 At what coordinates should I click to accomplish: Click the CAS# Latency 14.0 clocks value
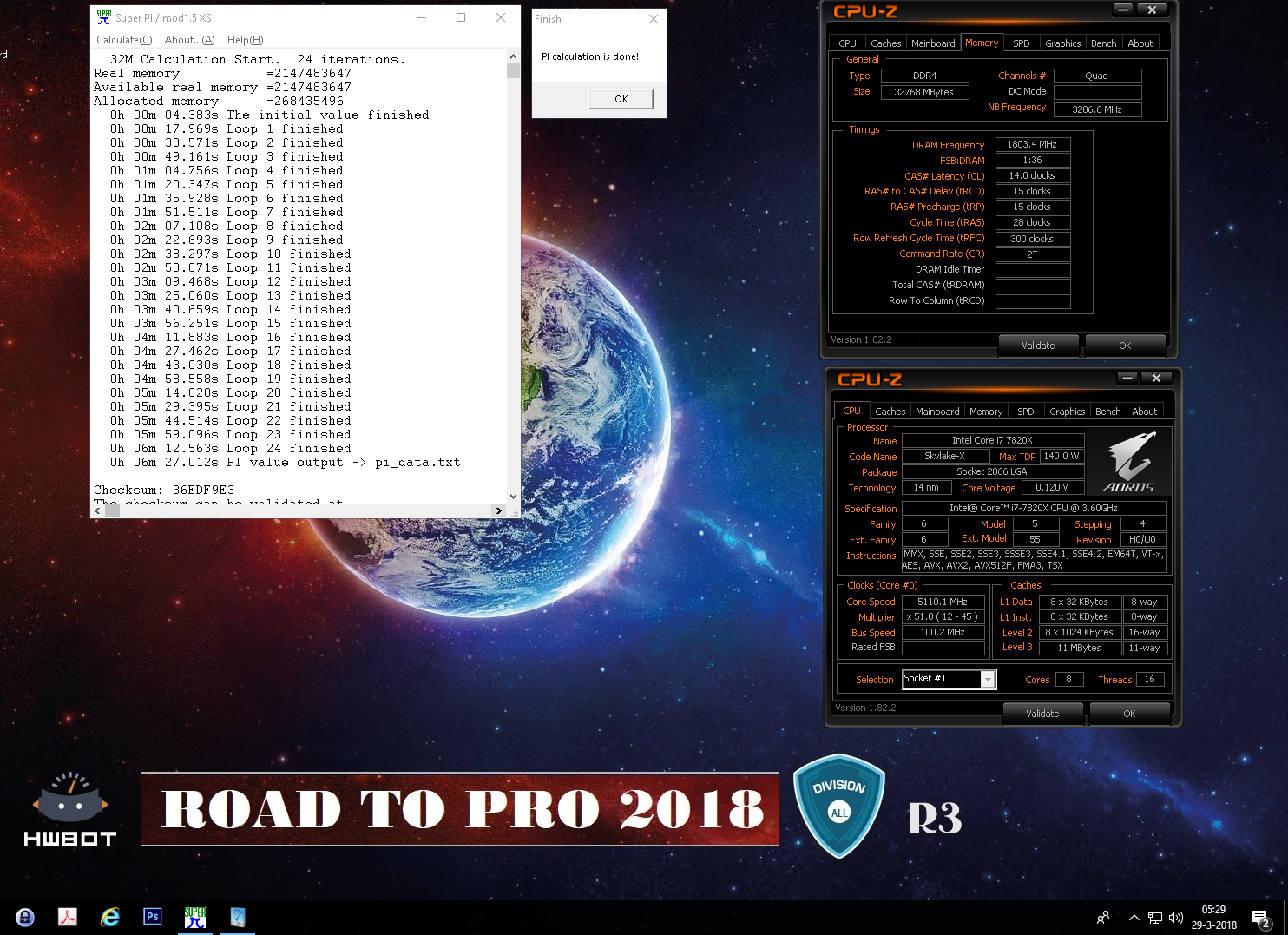point(1033,176)
